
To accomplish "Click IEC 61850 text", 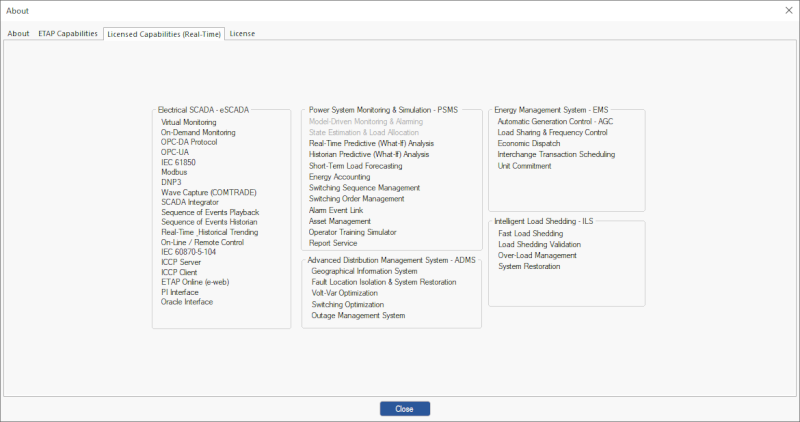I will click(178, 162).
